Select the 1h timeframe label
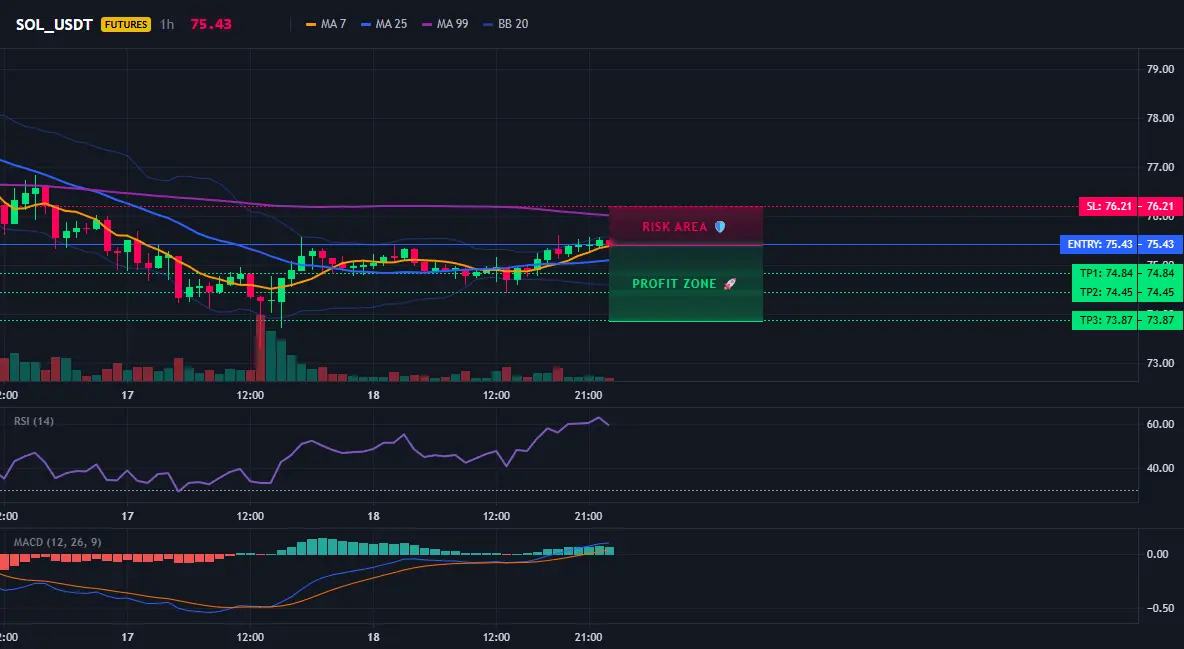1184x649 pixels. [x=167, y=24]
